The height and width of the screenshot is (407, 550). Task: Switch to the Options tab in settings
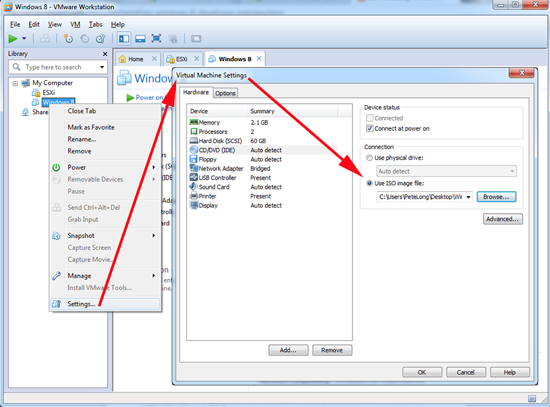click(x=225, y=93)
